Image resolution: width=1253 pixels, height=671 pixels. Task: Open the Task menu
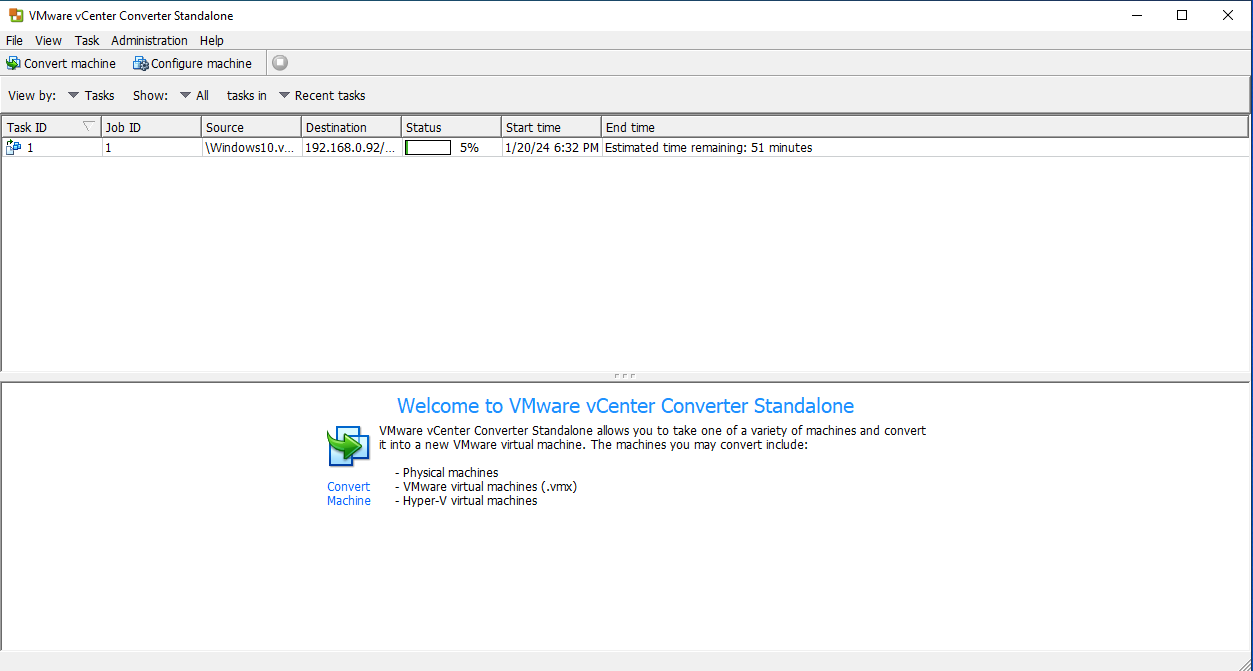pyautogui.click(x=87, y=40)
